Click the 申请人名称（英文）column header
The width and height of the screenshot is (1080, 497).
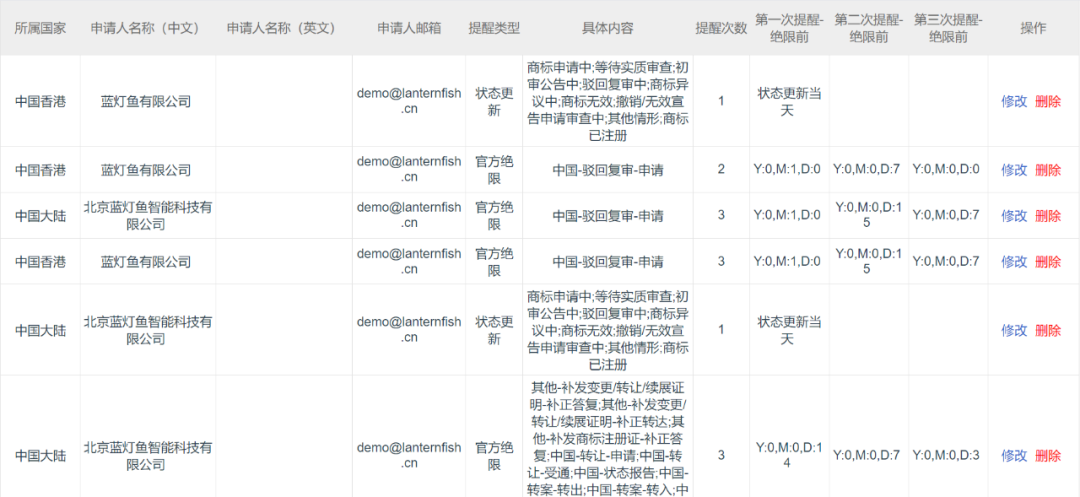[283, 28]
